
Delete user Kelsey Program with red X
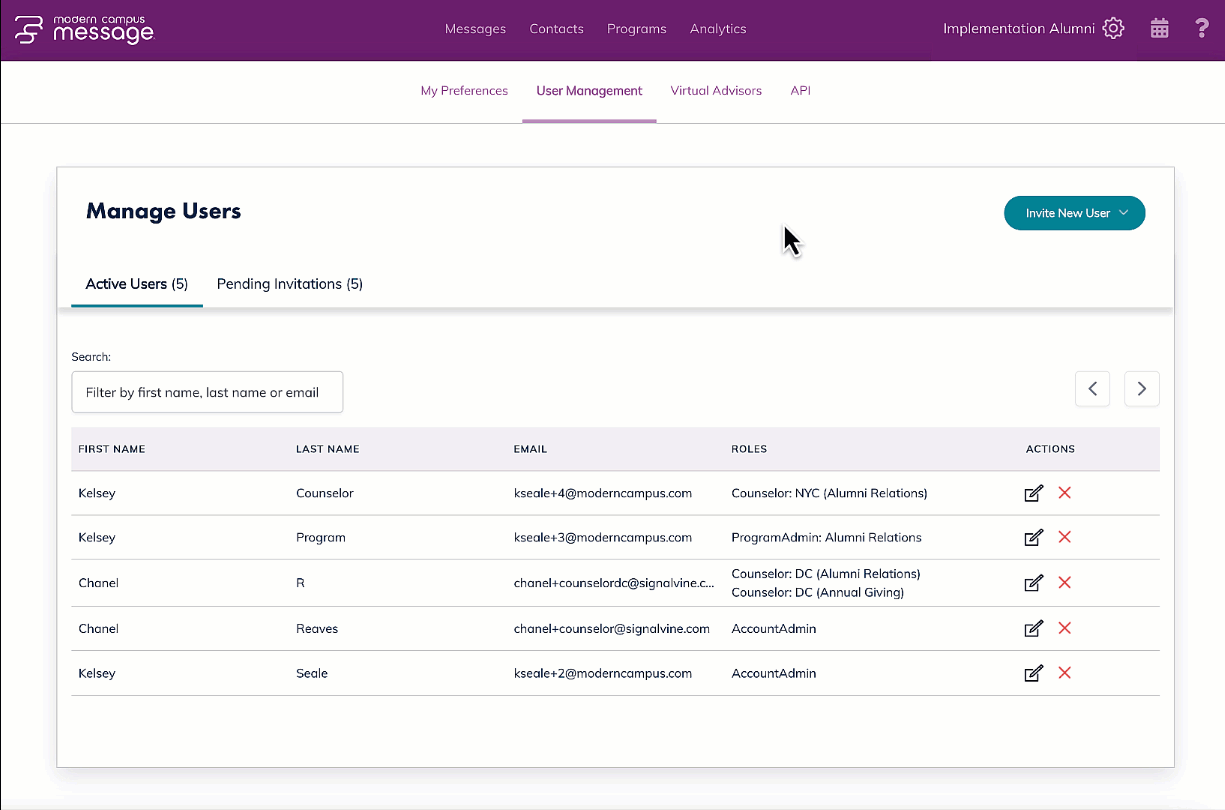[x=1064, y=537]
